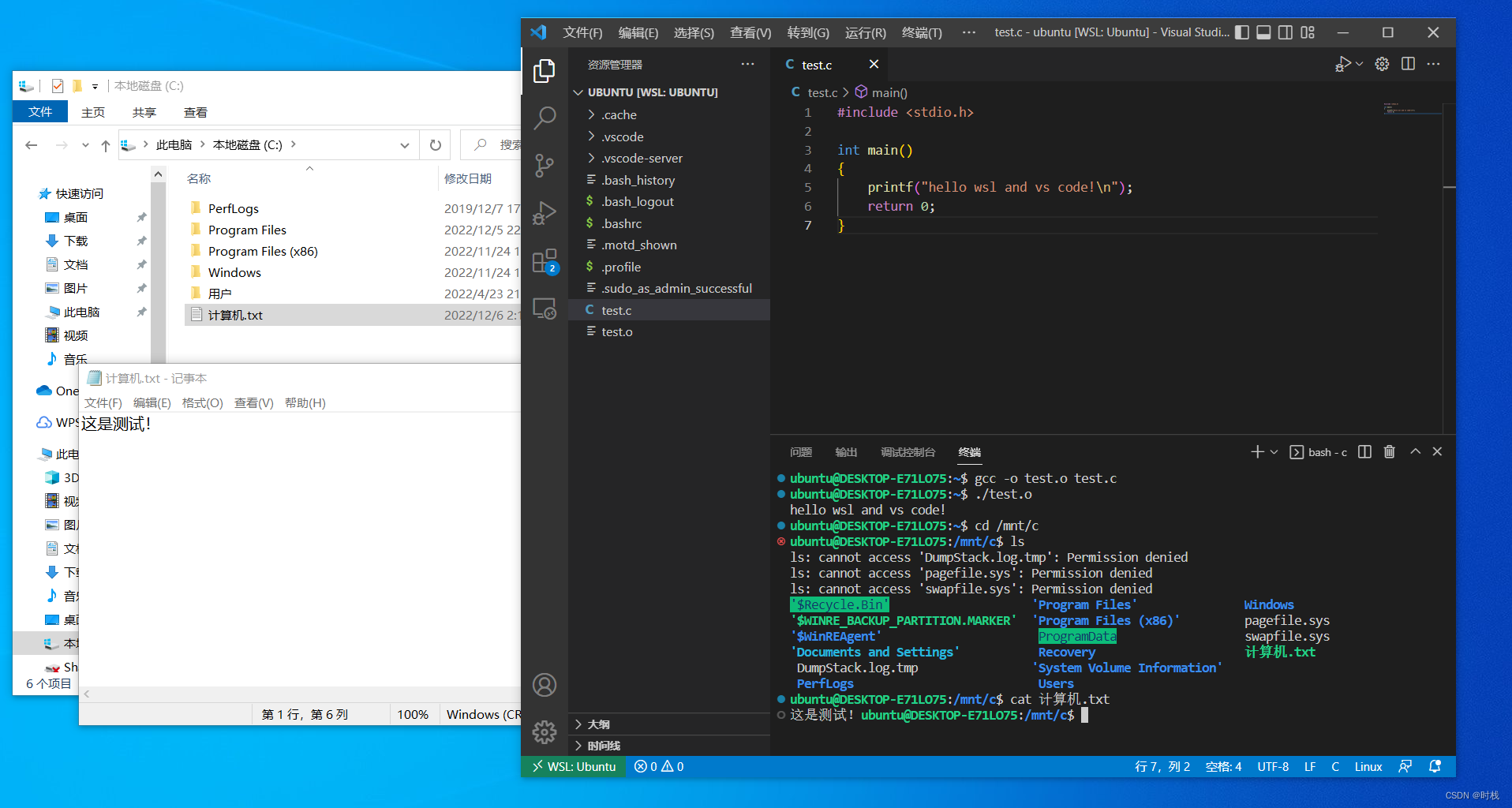
Task: Create a new terminal with plus icon
Action: click(1257, 451)
